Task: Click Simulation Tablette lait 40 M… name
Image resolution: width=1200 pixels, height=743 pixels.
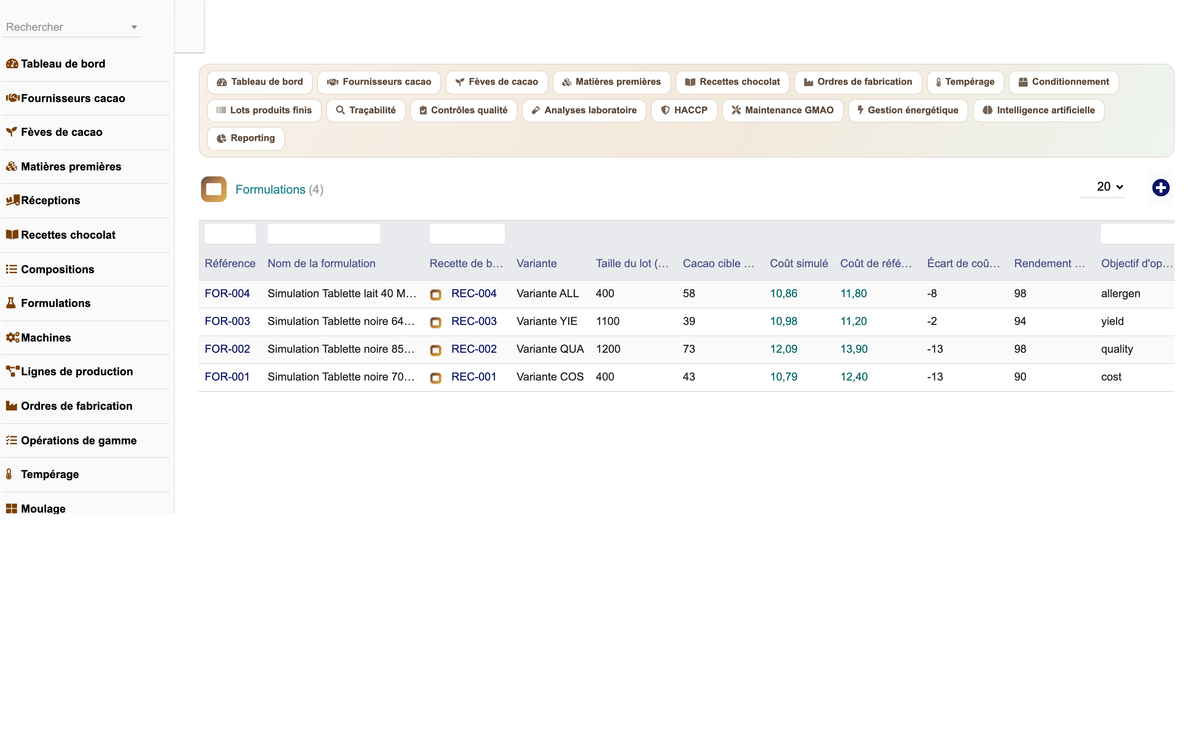Action: (342, 294)
